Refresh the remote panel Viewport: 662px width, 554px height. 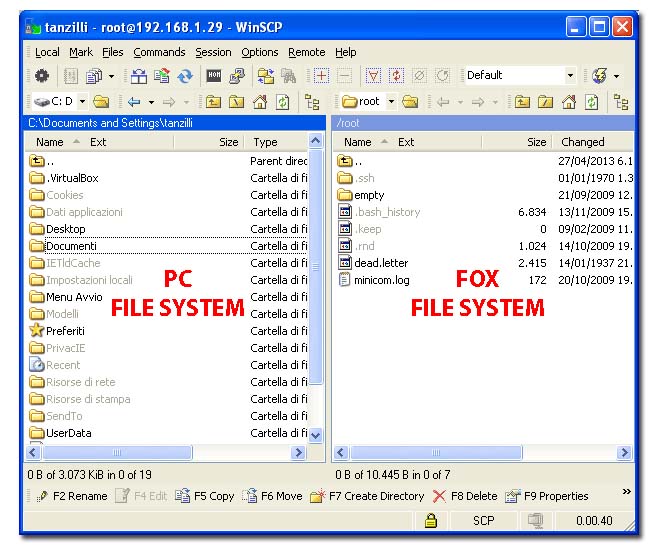tap(591, 102)
